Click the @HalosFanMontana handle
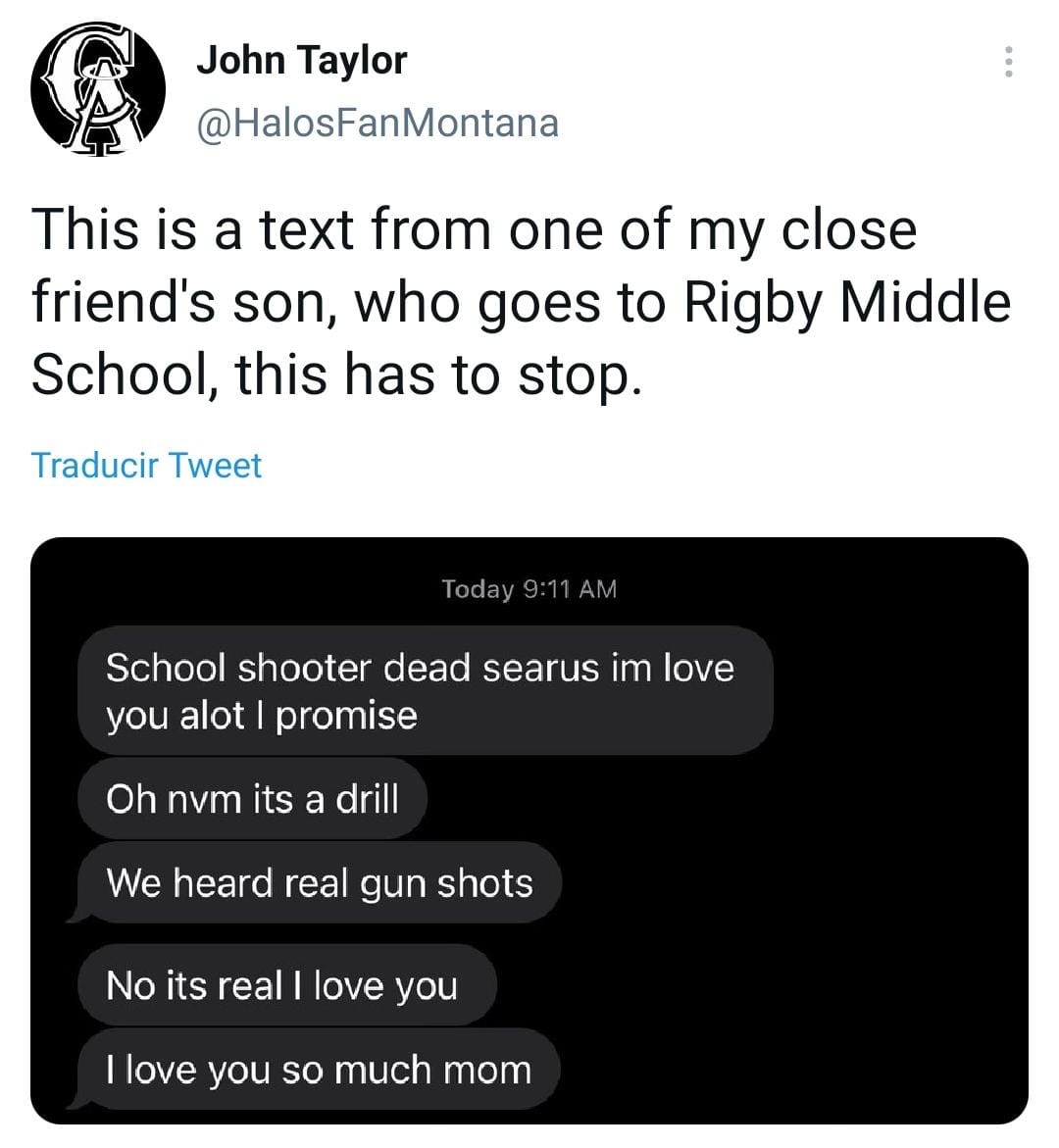The width and height of the screenshot is (1059, 1148). [378, 124]
